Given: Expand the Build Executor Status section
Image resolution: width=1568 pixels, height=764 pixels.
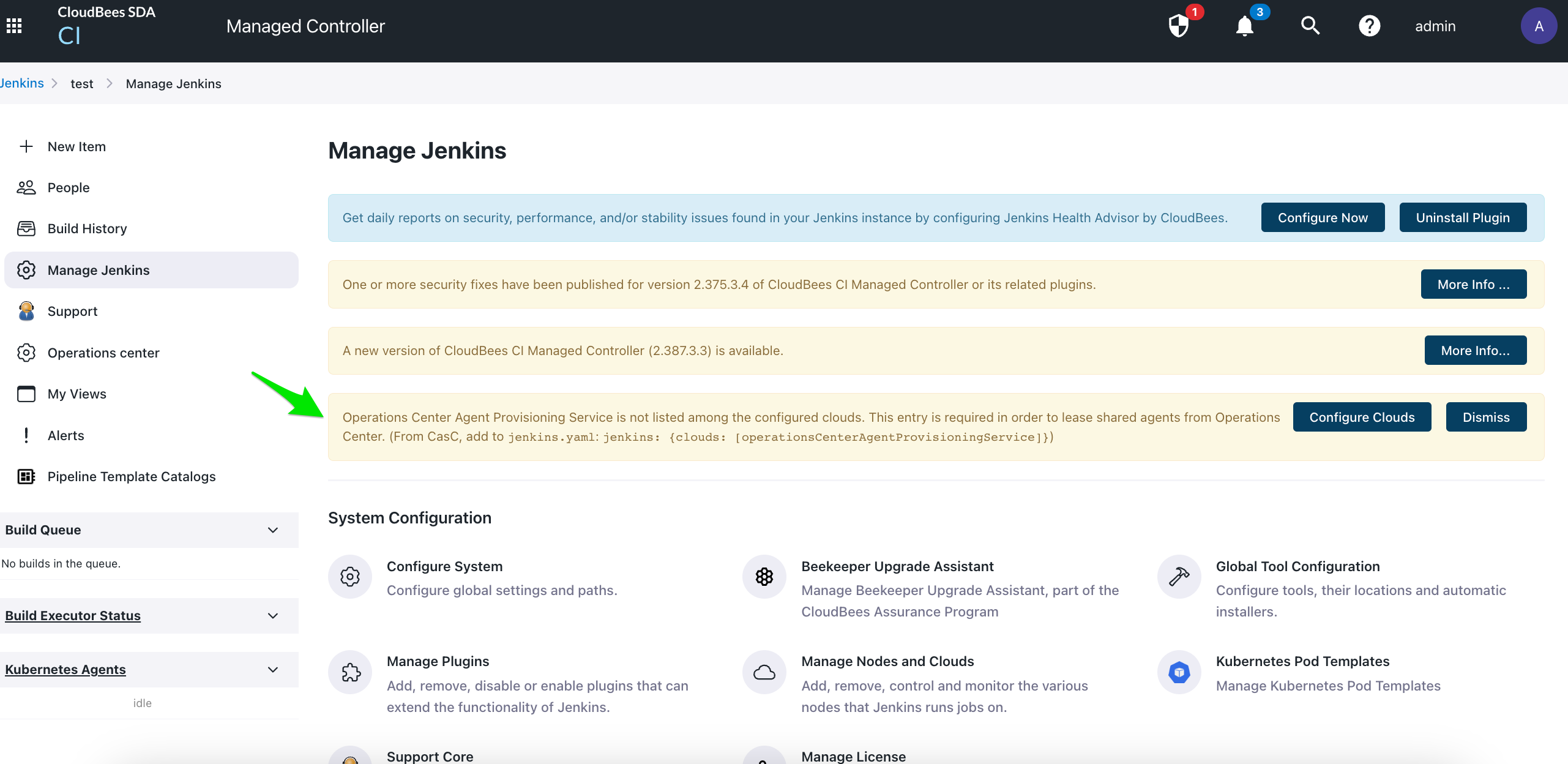Looking at the screenshot, I should tap(275, 615).
